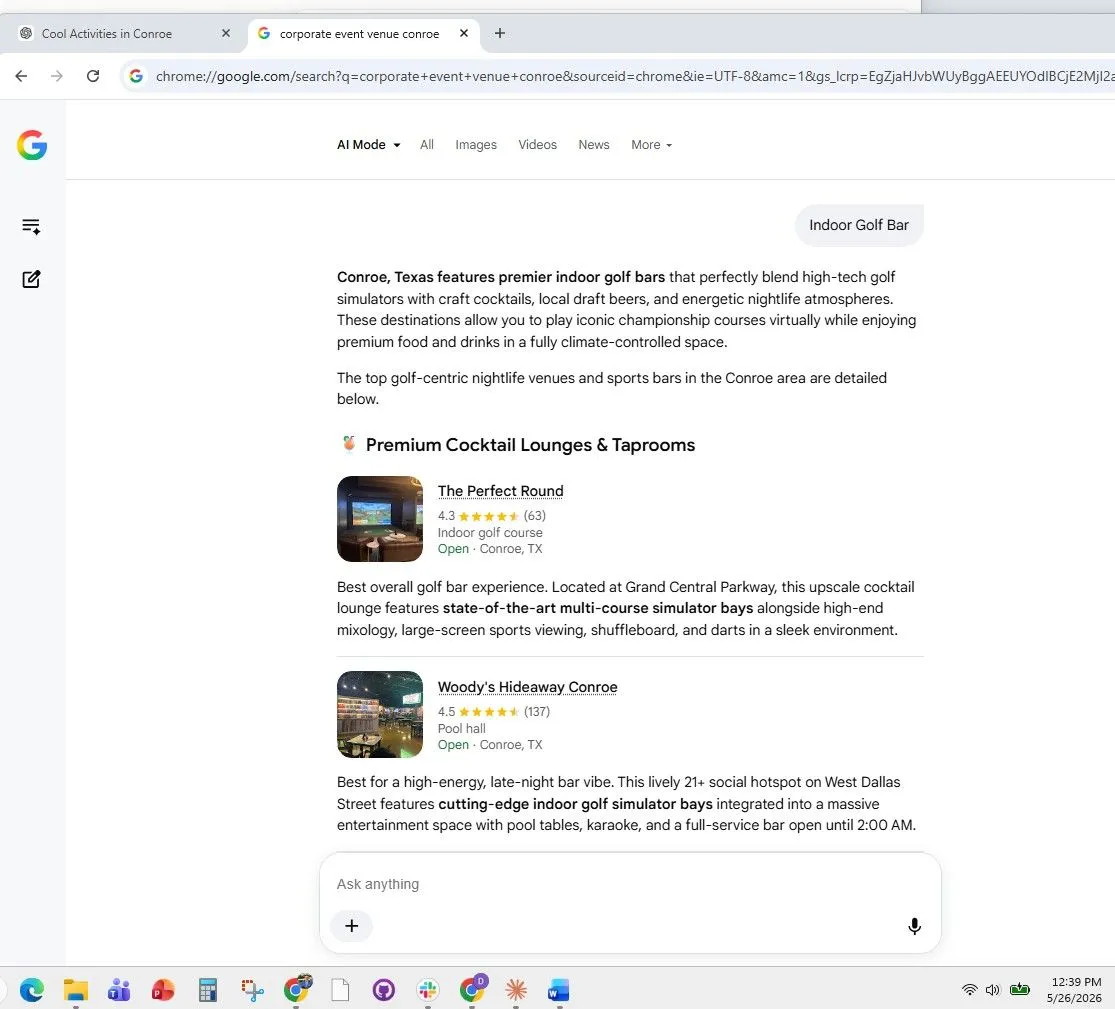Open AI Mode history list icon

point(31,226)
